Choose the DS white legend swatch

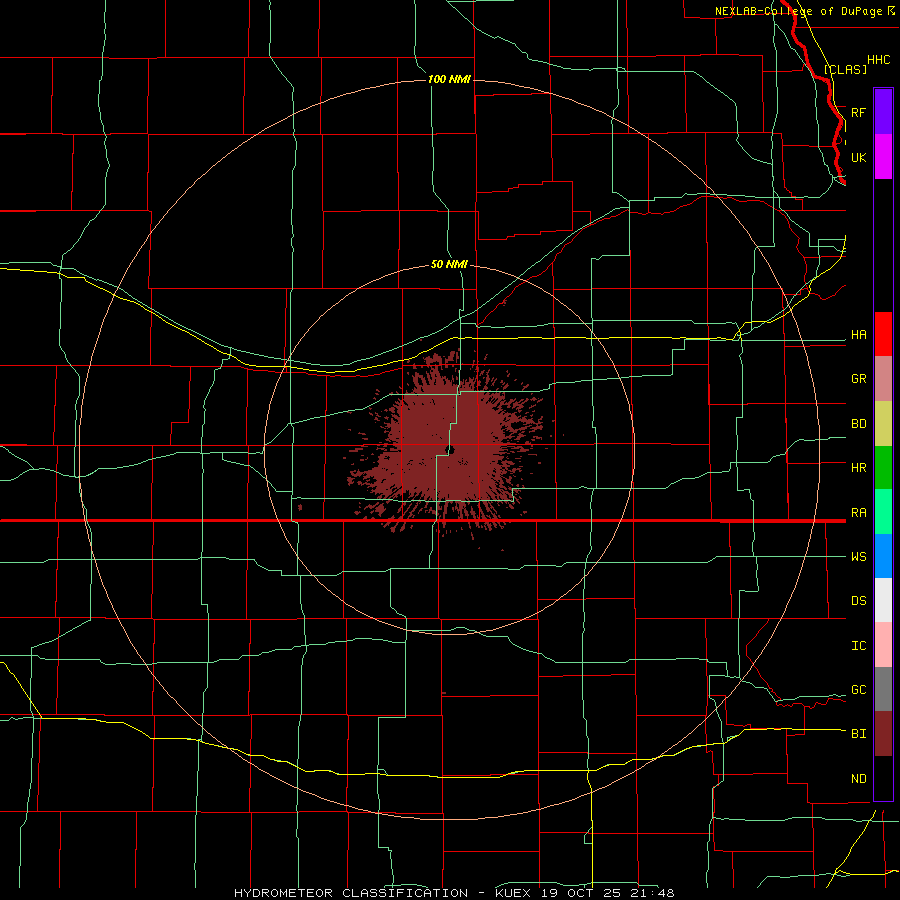tap(883, 600)
